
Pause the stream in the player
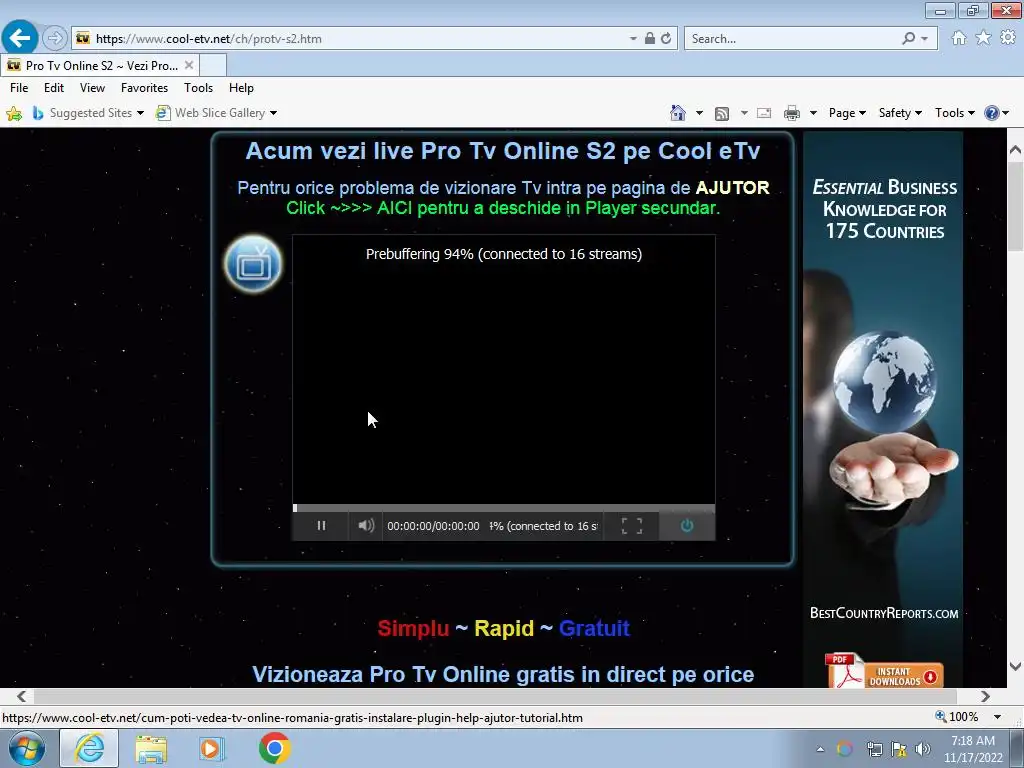(x=321, y=526)
